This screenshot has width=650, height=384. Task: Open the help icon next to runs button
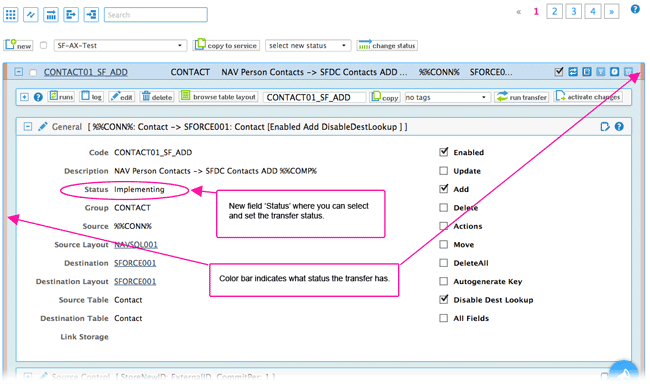tap(38, 97)
